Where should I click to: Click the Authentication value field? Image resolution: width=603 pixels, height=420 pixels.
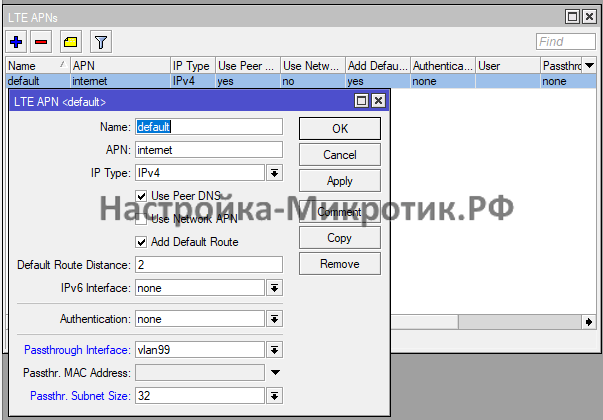(x=200, y=319)
